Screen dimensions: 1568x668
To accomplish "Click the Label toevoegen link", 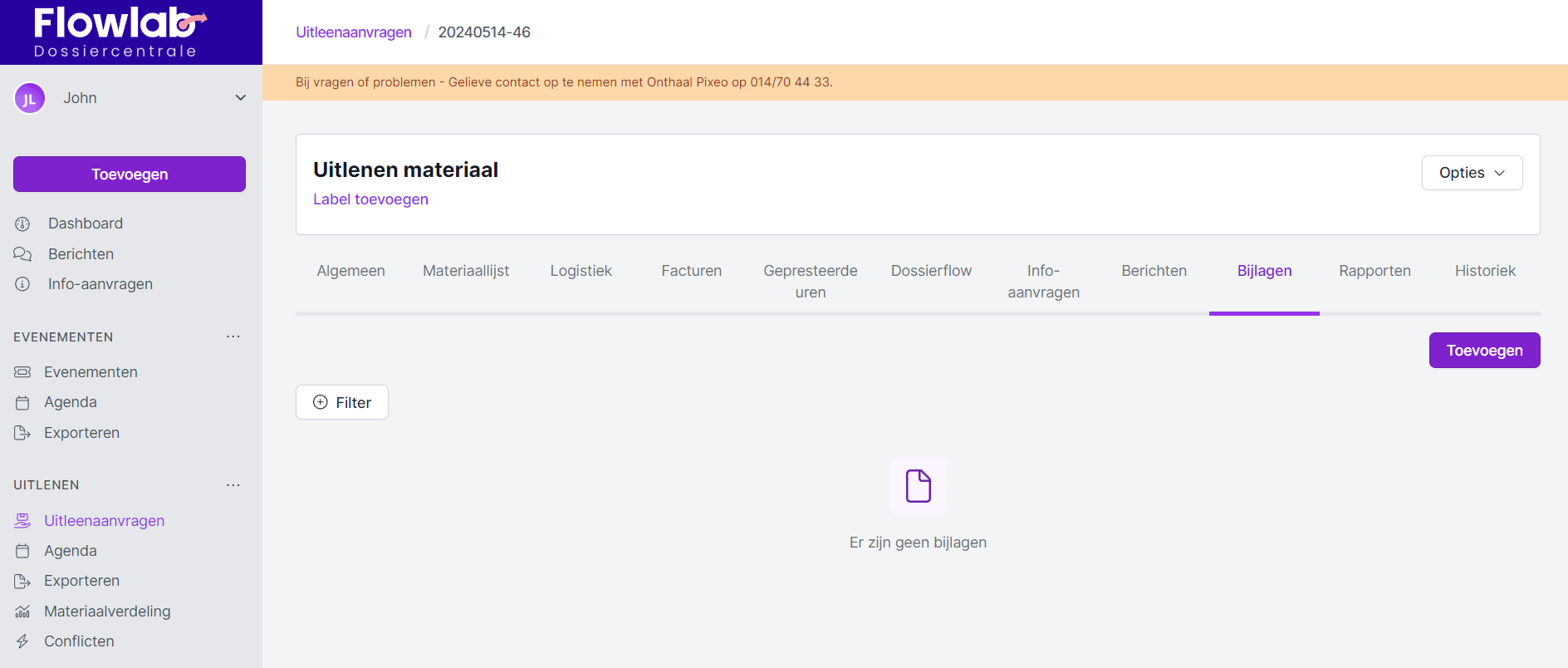I will click(370, 199).
